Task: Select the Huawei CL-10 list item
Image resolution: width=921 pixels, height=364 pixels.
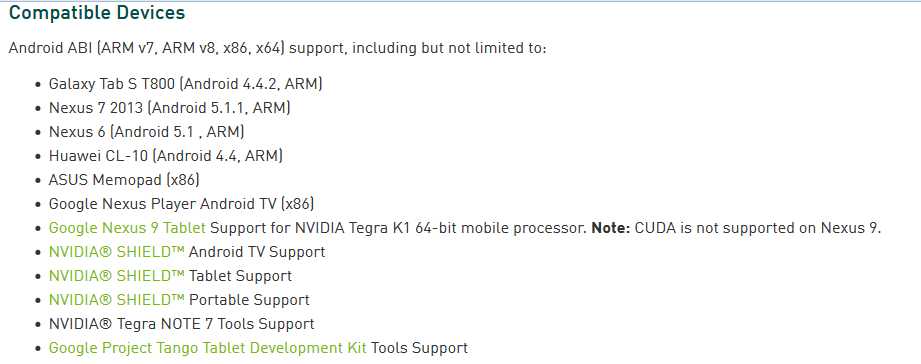Action: pos(166,156)
